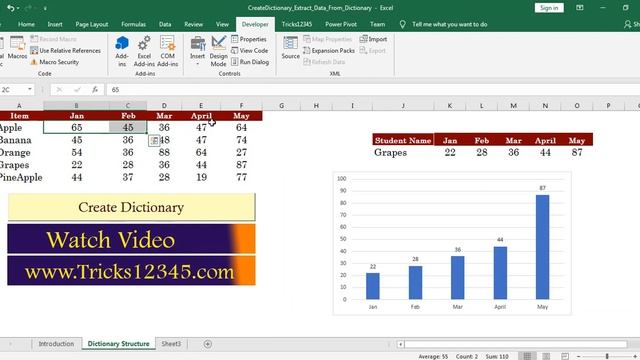Toggle Design Mode
Image resolution: width=640 pixels, height=360 pixels.
pos(218,51)
